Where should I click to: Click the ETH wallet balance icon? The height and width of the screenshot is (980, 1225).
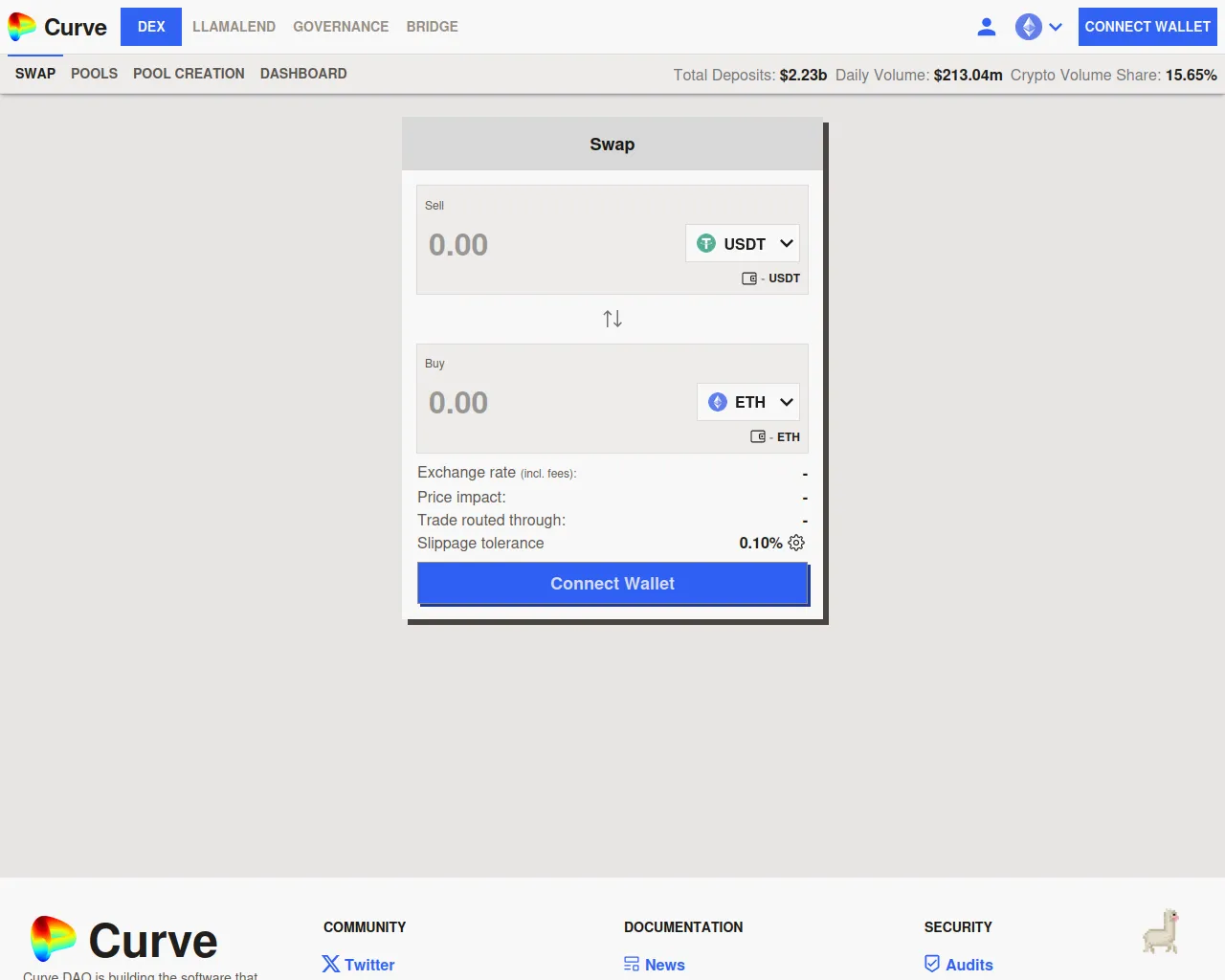[x=758, y=437]
